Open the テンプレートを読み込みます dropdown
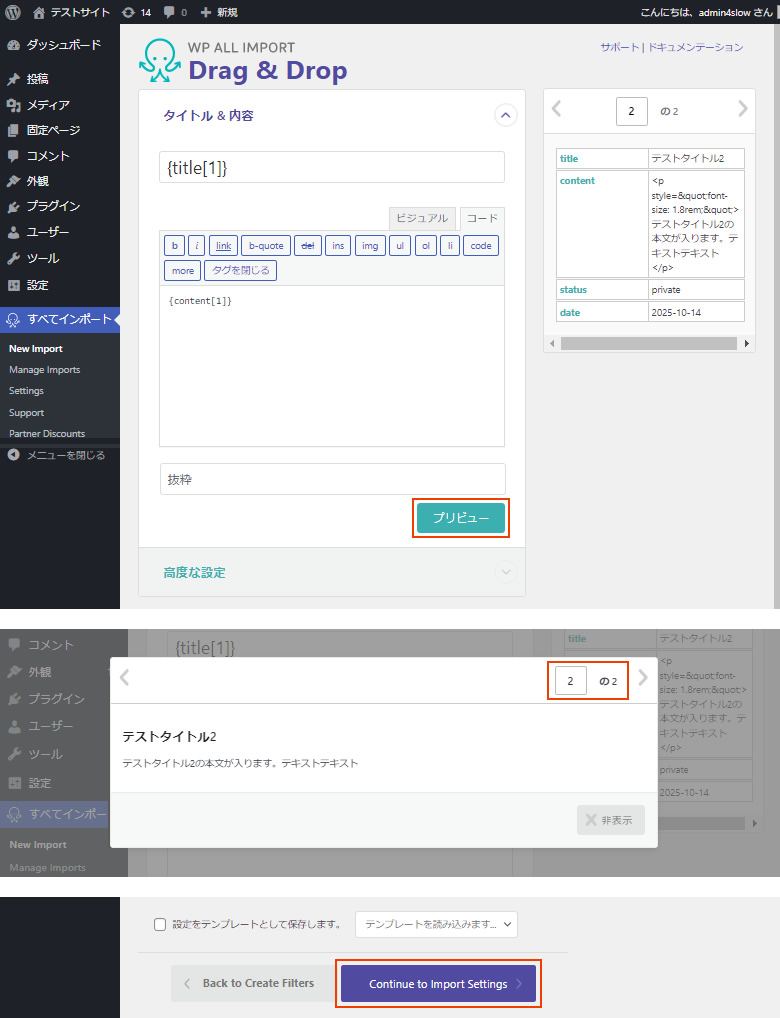Viewport: 780px width, 1018px height. [x=436, y=924]
